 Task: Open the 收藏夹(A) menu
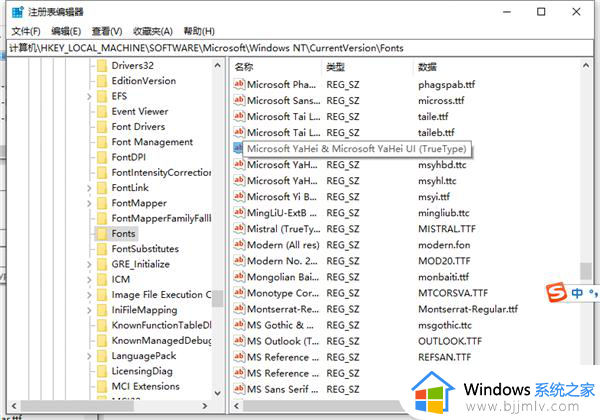point(153,31)
